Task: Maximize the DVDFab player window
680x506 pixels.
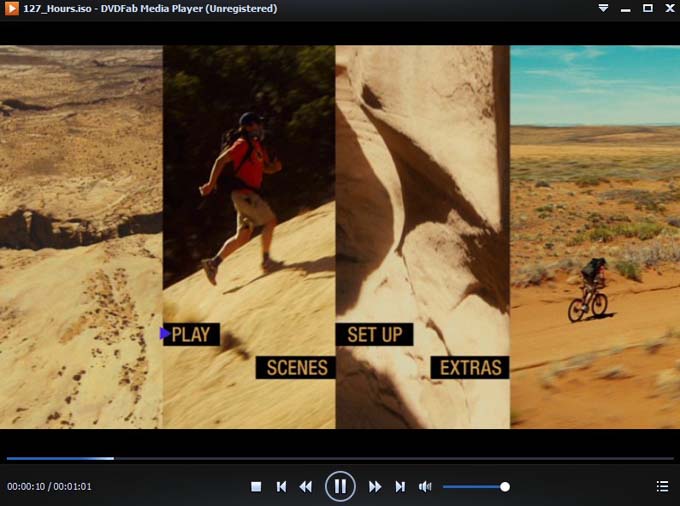Action: click(647, 8)
